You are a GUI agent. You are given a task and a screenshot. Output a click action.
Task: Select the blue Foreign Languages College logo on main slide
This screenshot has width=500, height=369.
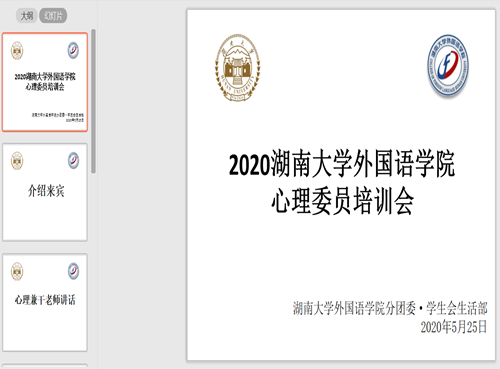click(448, 65)
